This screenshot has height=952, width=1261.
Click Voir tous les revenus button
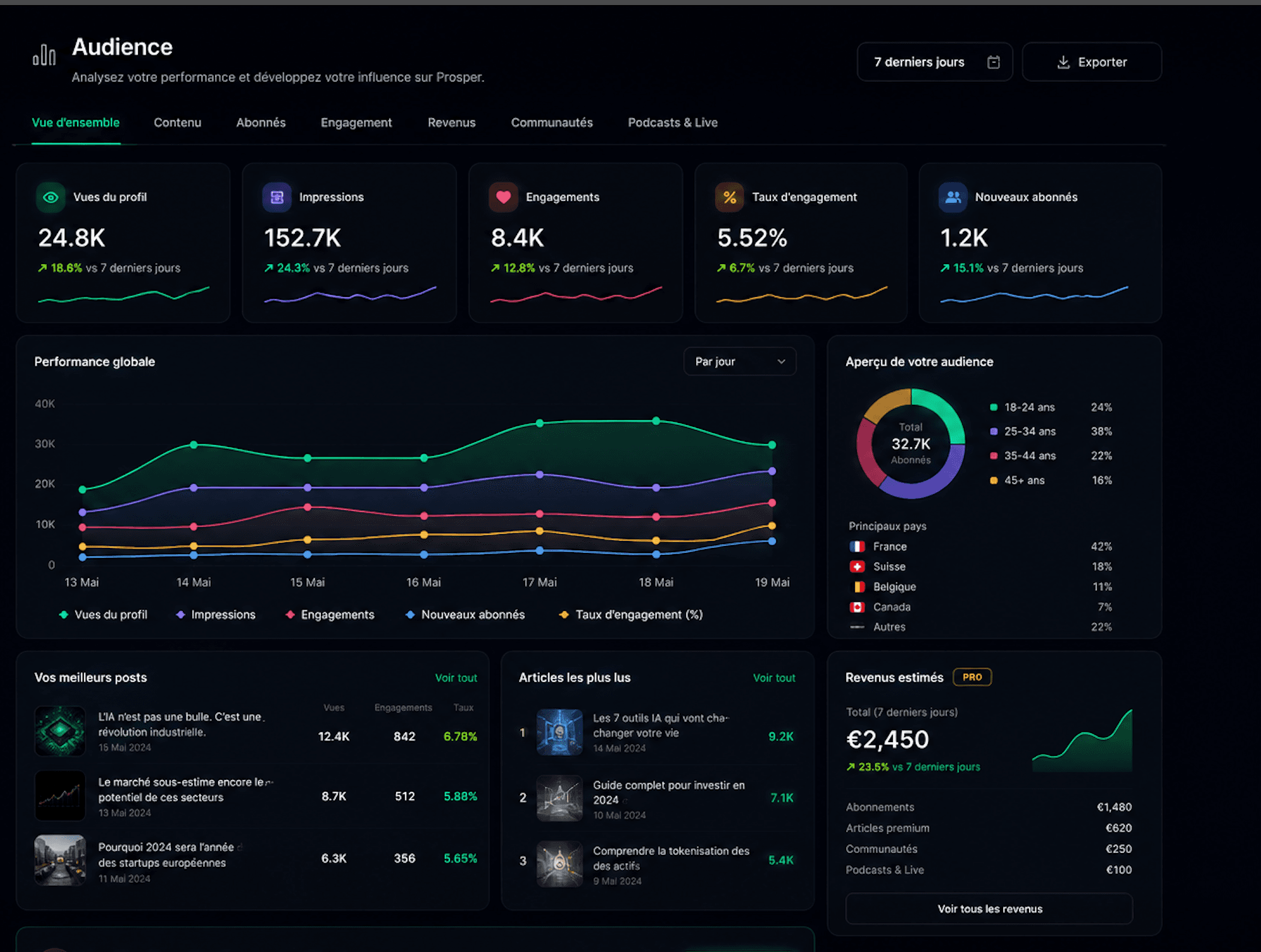(x=989, y=909)
